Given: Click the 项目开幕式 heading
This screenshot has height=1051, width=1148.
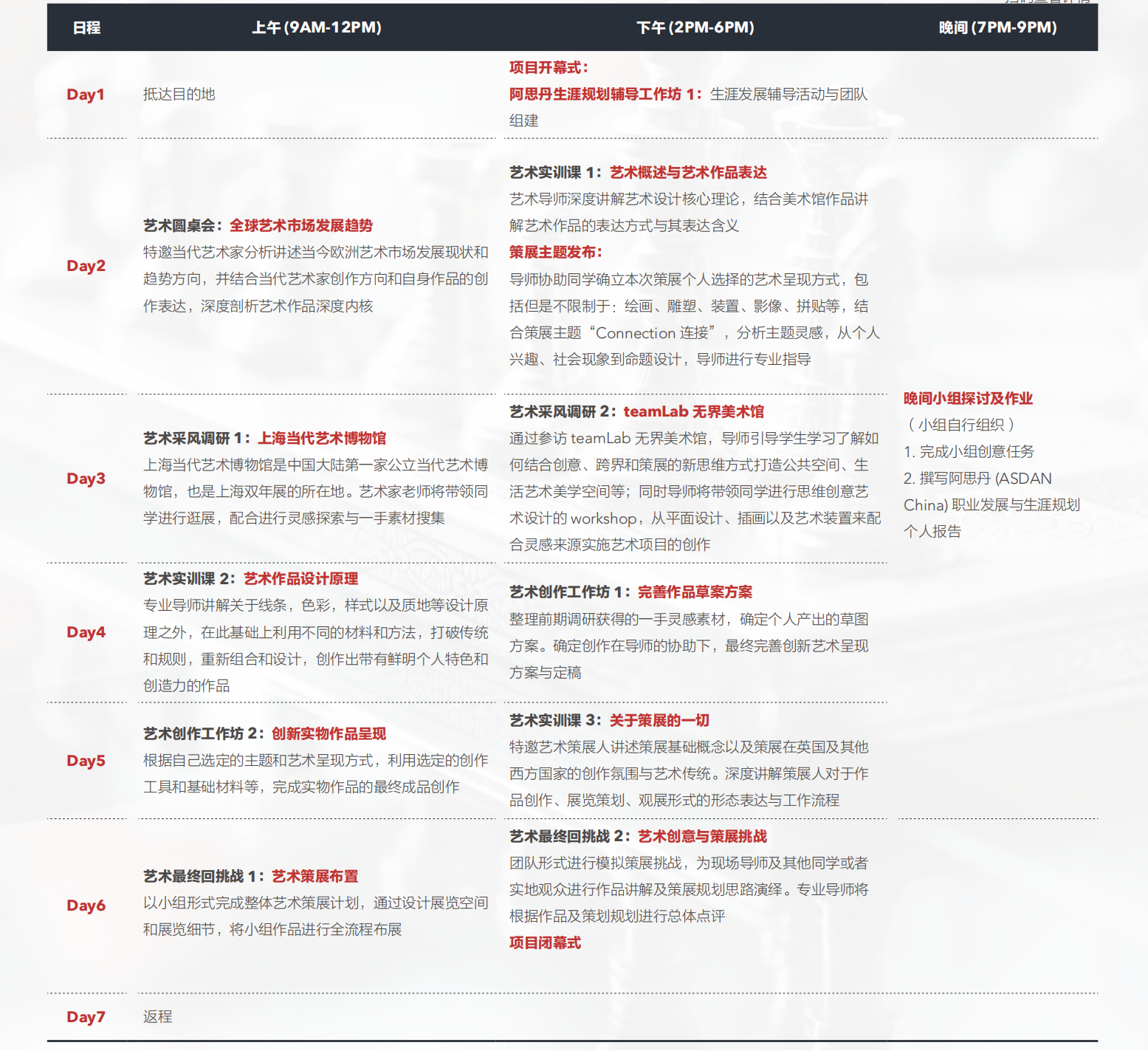Looking at the screenshot, I should pos(549,68).
